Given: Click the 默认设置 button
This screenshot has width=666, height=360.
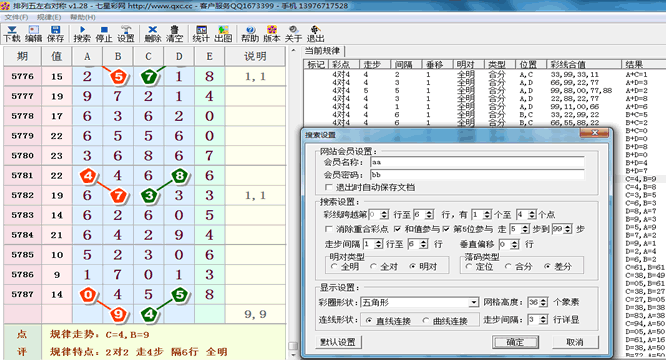Looking at the screenshot, I should [x=339, y=342].
